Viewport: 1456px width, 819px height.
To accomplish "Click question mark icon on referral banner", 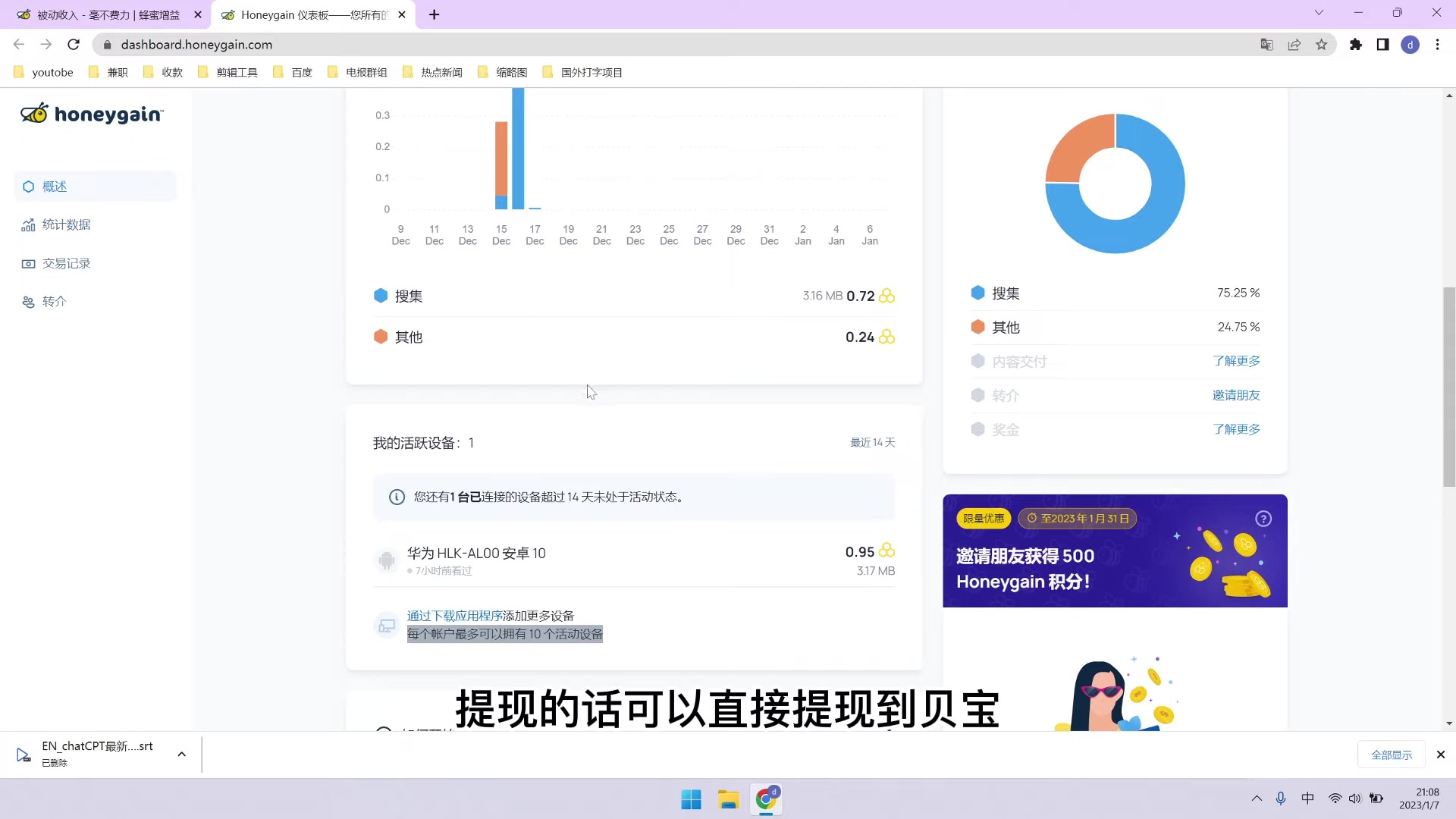I will pos(1263,519).
